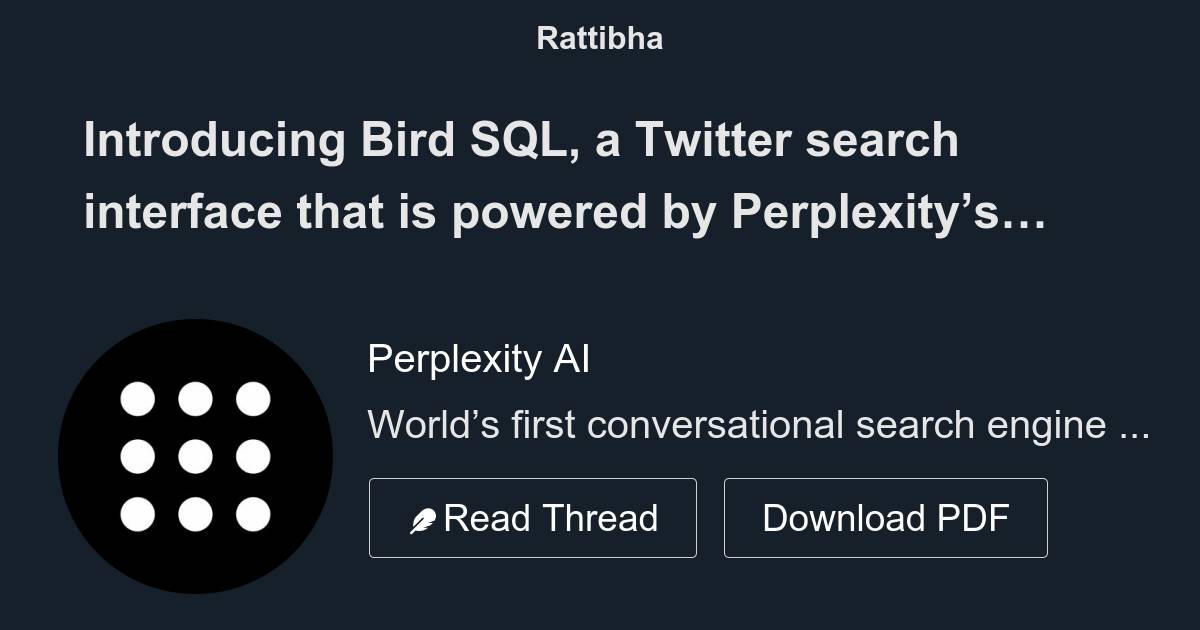Open the Perplexity AI circular logo
The image size is (1200, 630).
click(195, 456)
